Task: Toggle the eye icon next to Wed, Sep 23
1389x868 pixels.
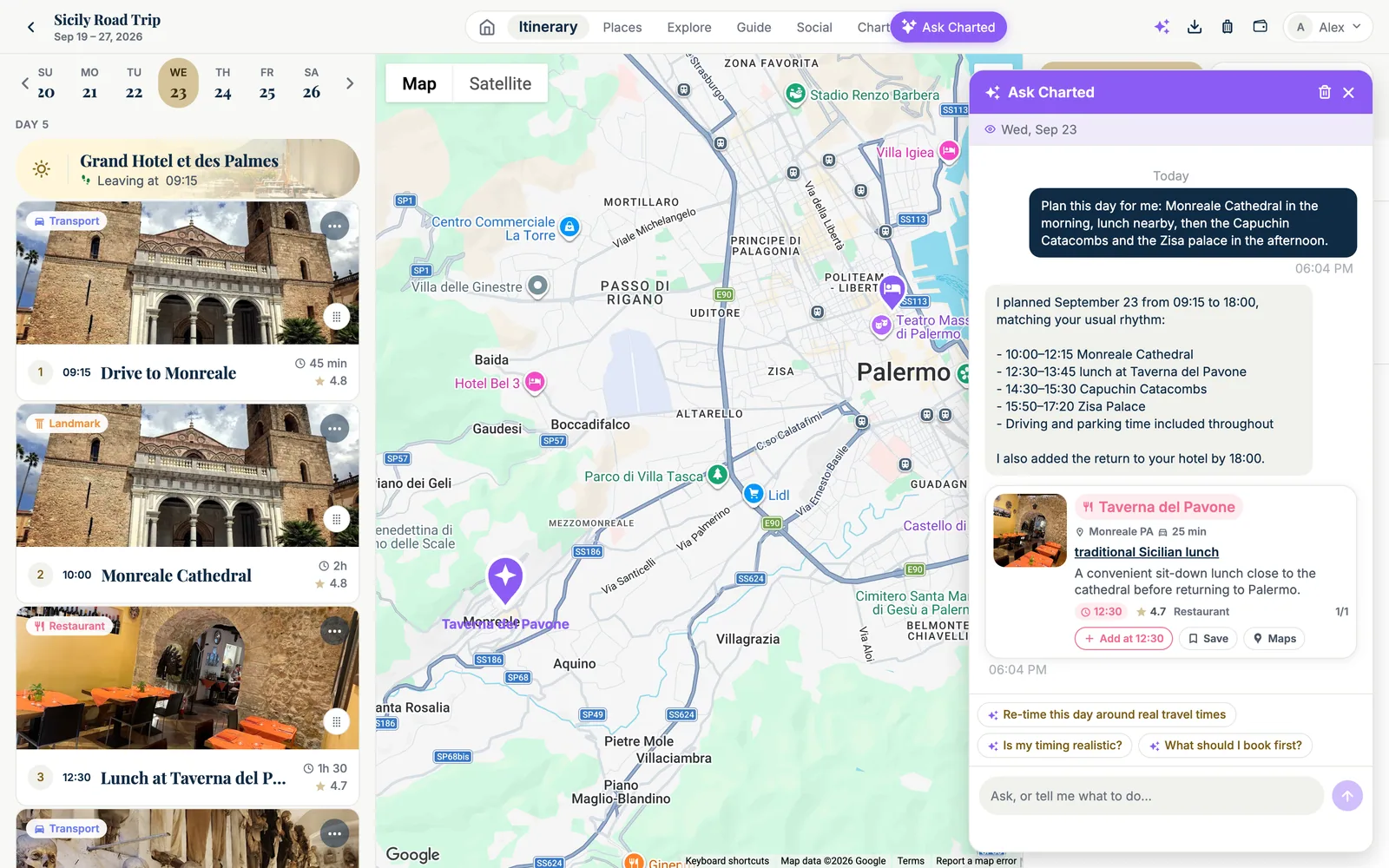Action: [x=990, y=129]
